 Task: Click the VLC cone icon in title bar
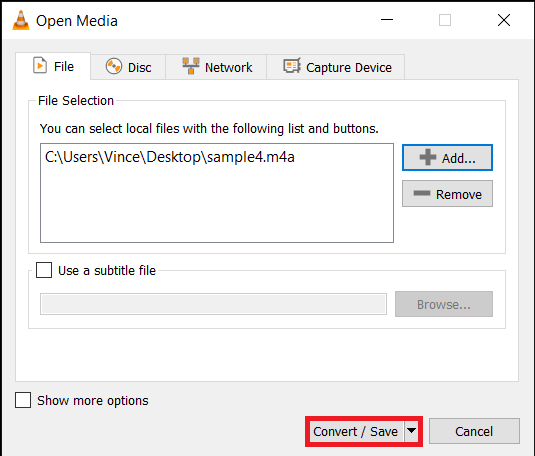[x=20, y=20]
